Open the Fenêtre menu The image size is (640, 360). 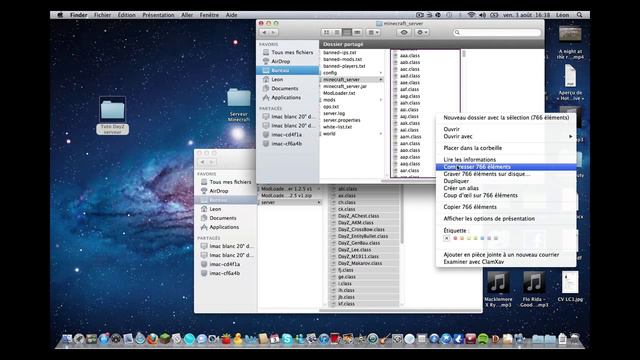click(x=209, y=15)
